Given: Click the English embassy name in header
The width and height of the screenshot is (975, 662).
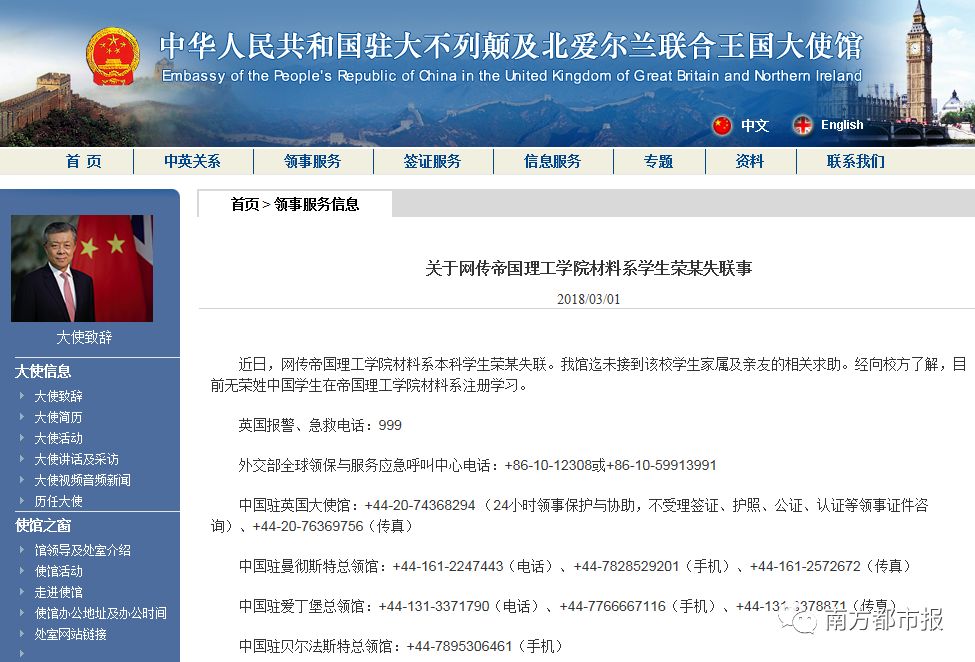Looking at the screenshot, I should pos(512,76).
